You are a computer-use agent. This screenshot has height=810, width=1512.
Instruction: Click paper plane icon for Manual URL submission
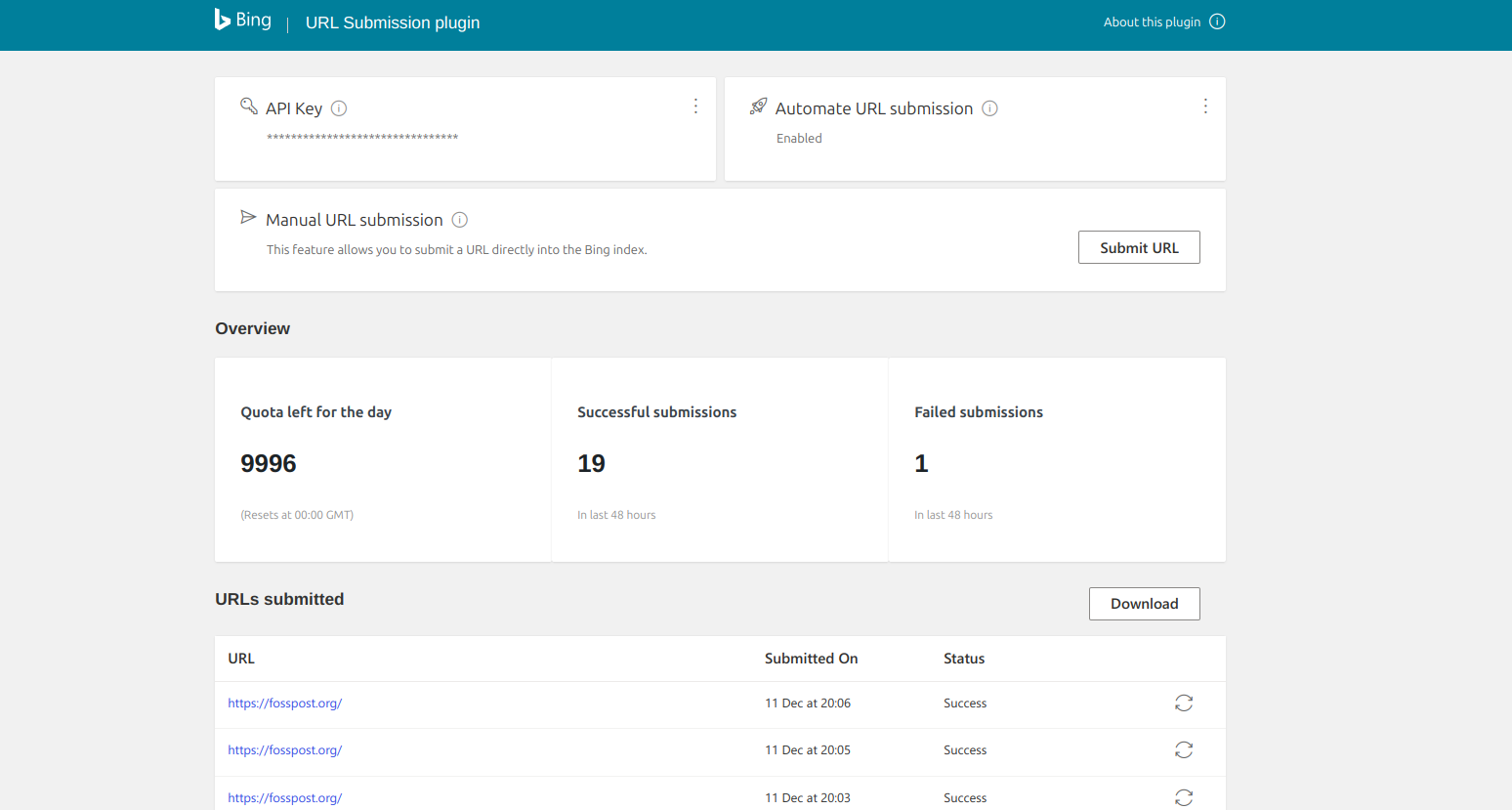[x=248, y=218]
